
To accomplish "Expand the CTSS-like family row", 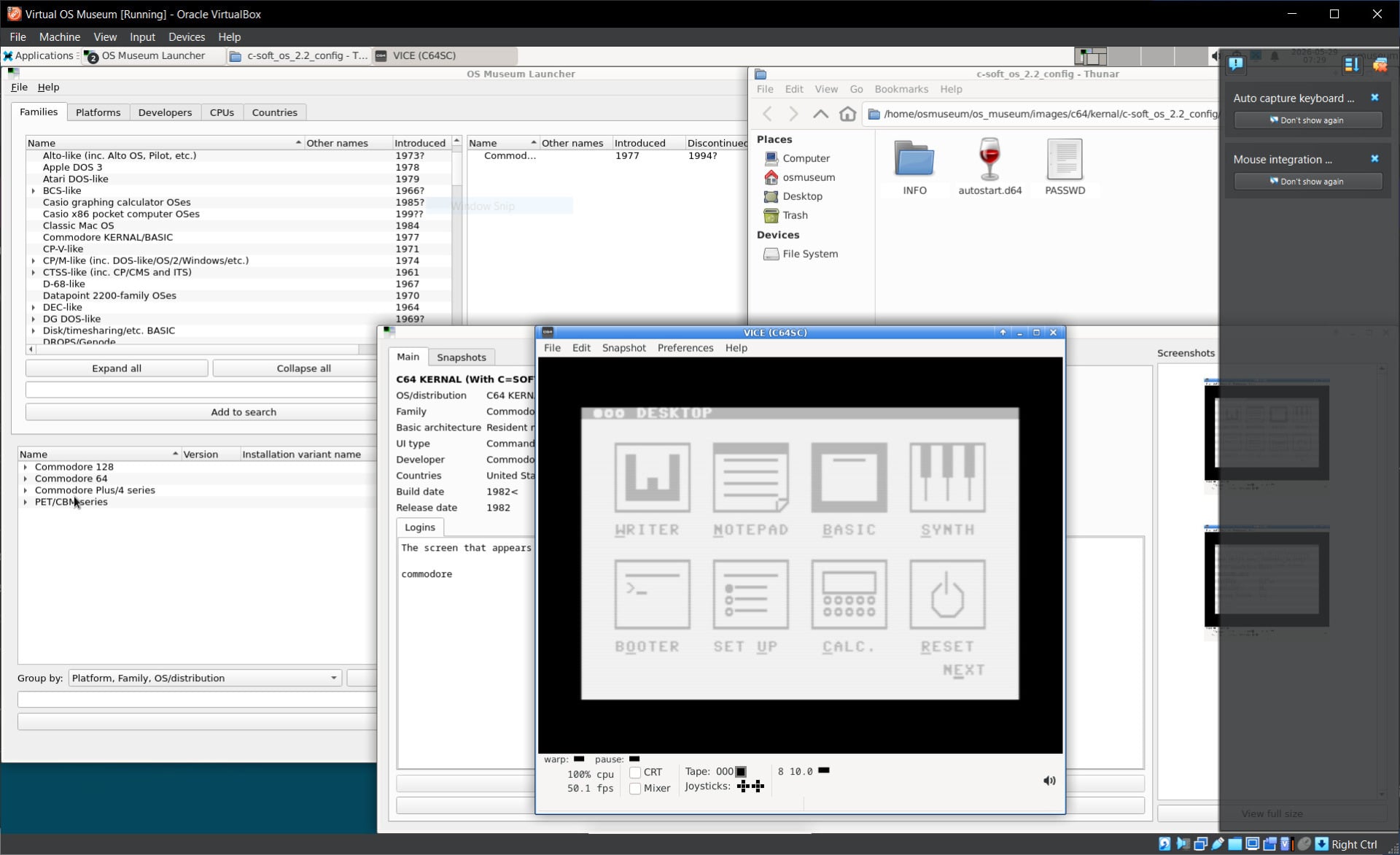I will (x=34, y=273).
